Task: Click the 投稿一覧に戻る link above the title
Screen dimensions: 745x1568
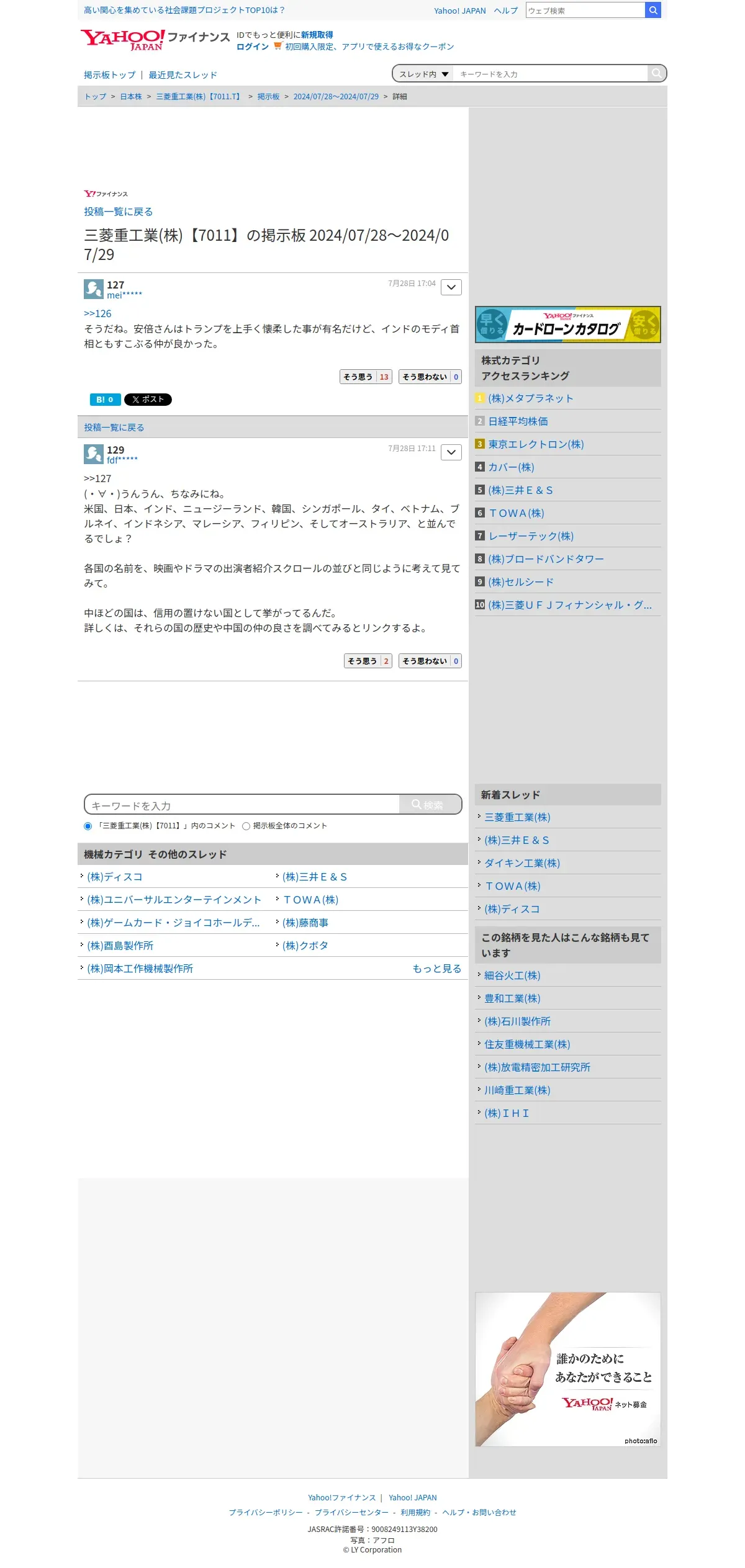Action: tap(119, 212)
